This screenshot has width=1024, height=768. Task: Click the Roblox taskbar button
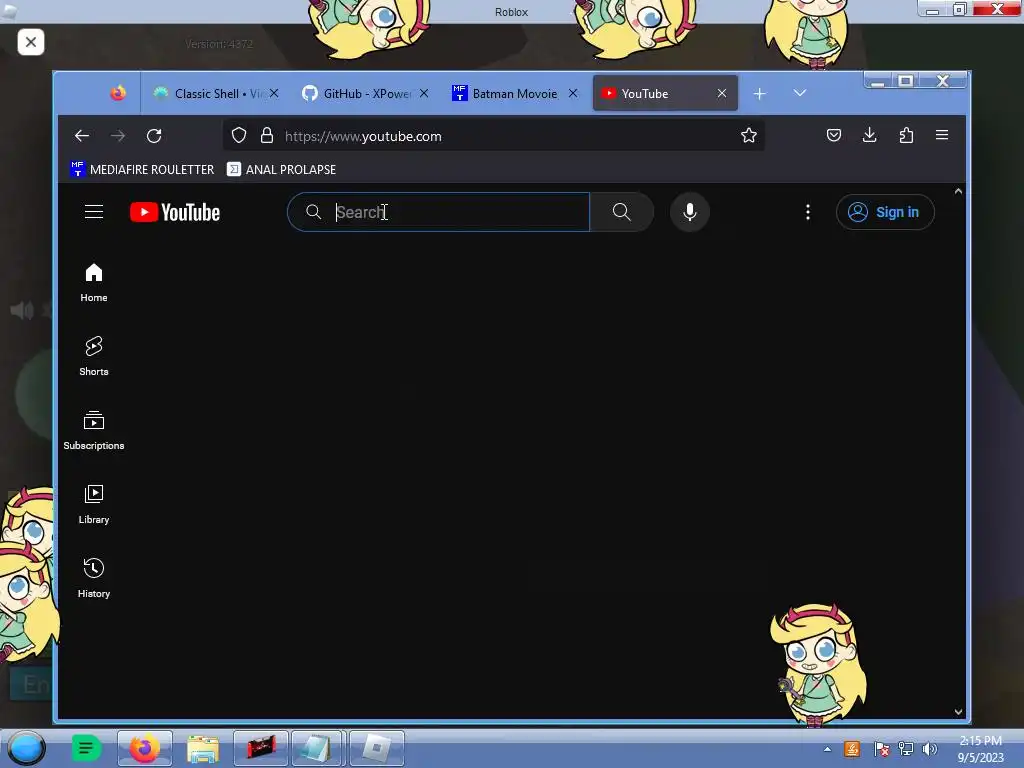(x=377, y=748)
